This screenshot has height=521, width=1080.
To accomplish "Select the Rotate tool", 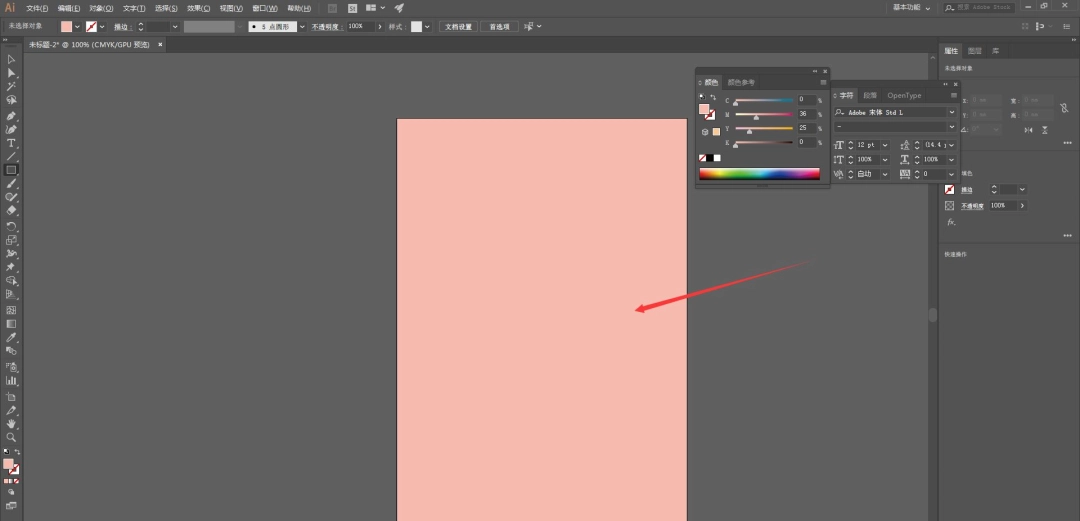I will click(x=11, y=227).
